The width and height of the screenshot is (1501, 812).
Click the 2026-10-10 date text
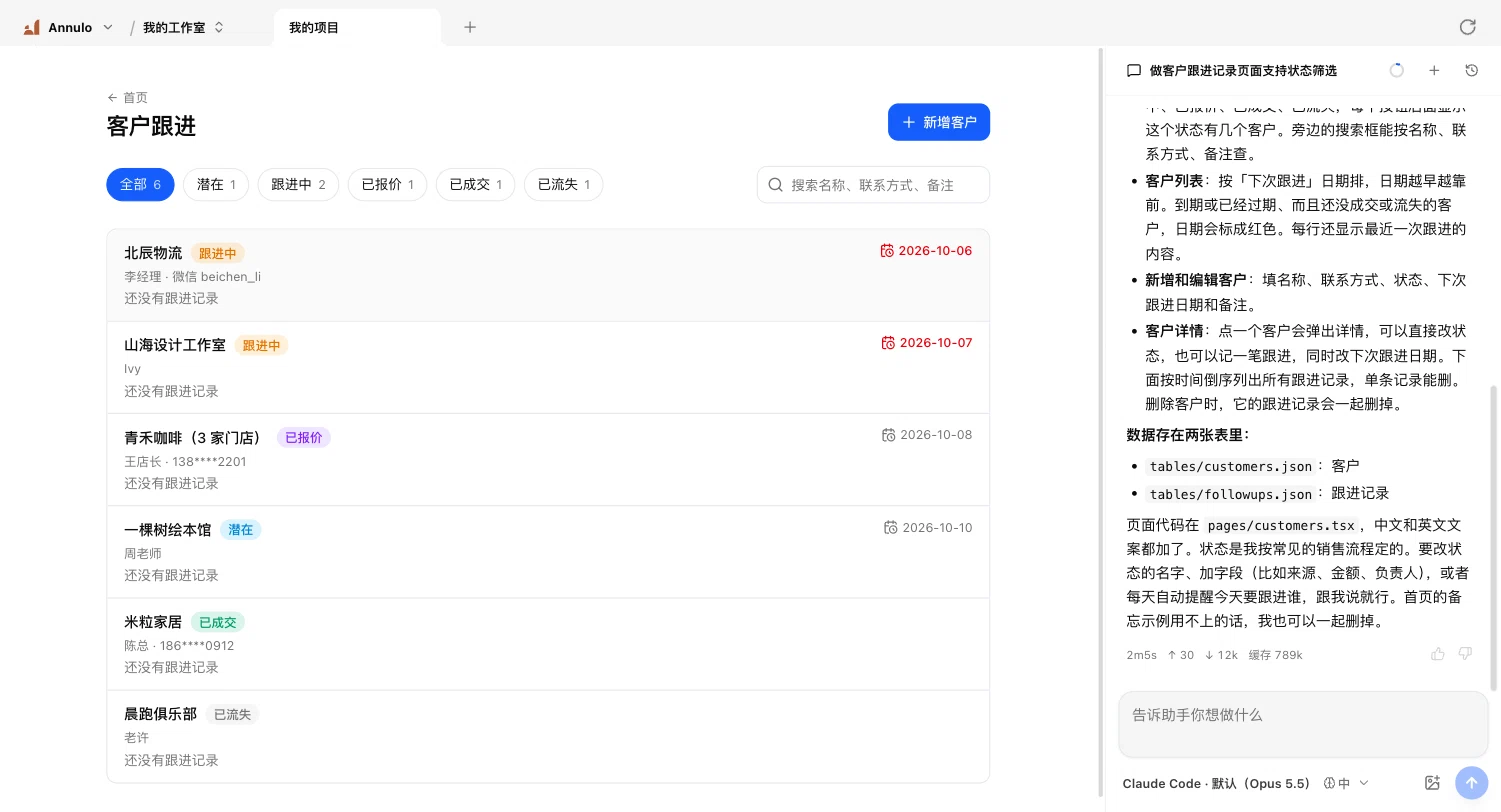937,527
